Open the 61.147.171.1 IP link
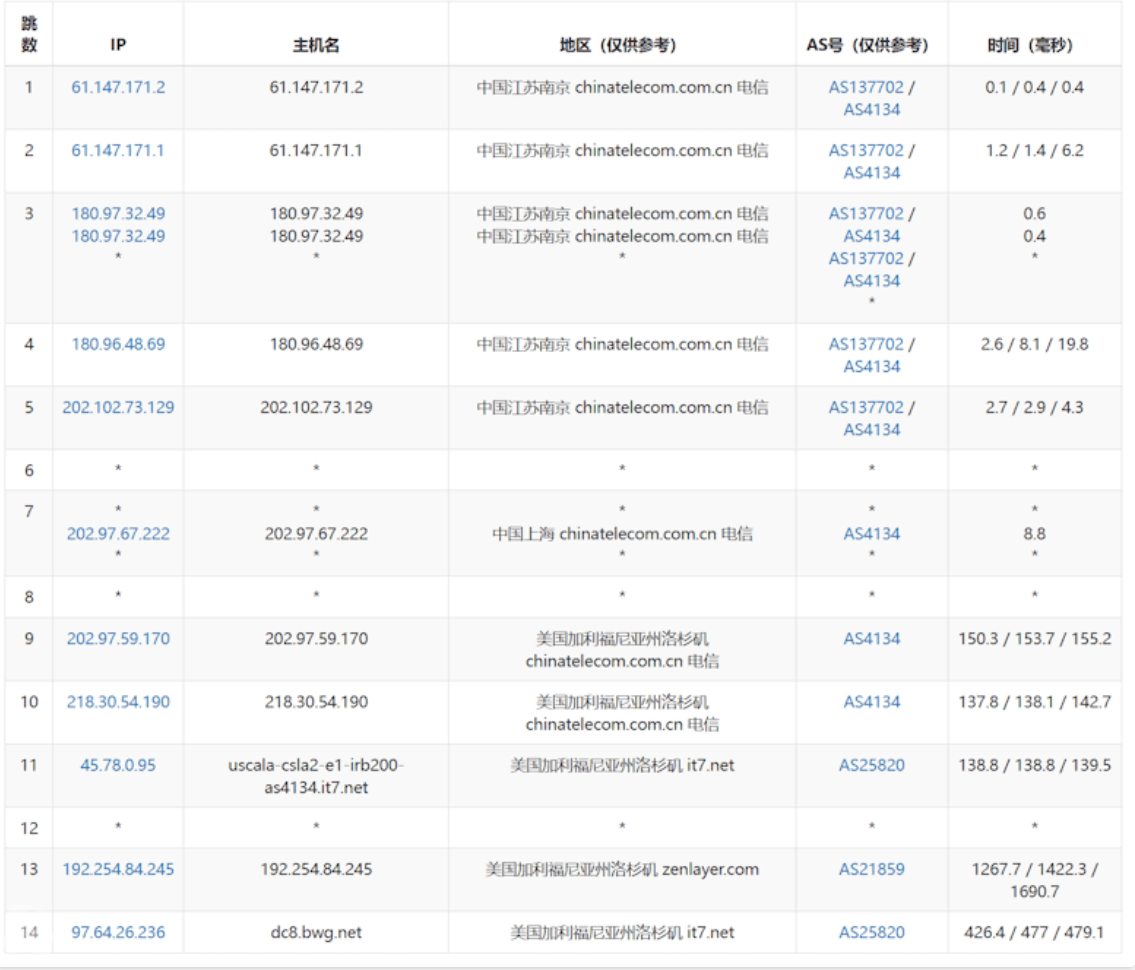Image resolution: width=1135 pixels, height=970 pixels. pos(118,150)
